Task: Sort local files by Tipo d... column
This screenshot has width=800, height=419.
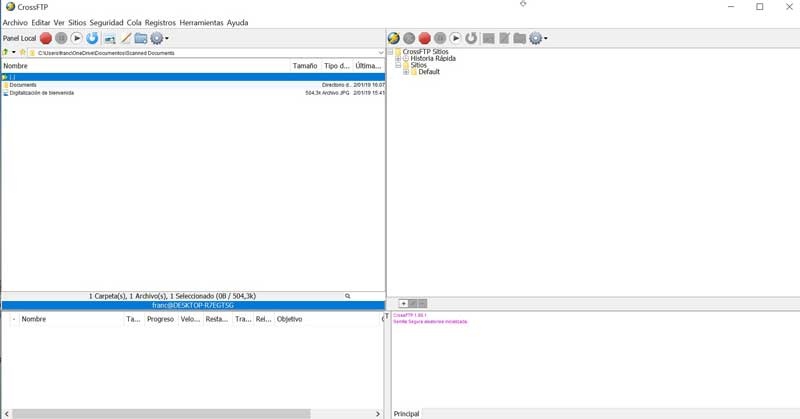Action: [x=337, y=66]
